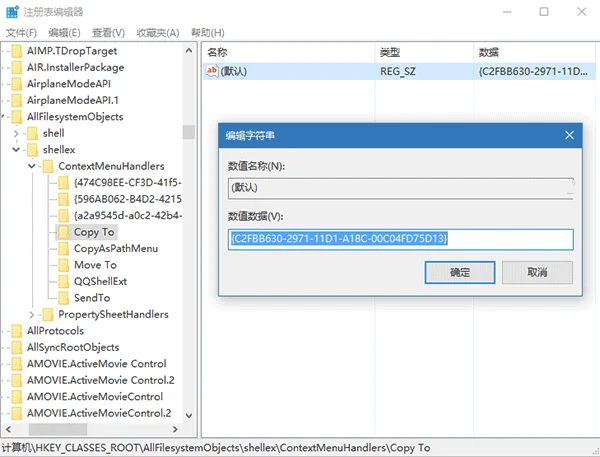Collapse the ContextMenuHandlers node
The width and height of the screenshot is (600, 457).
(x=32, y=166)
